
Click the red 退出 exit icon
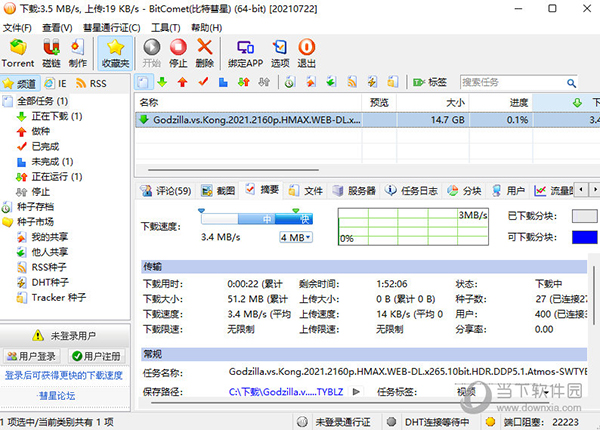(306, 52)
